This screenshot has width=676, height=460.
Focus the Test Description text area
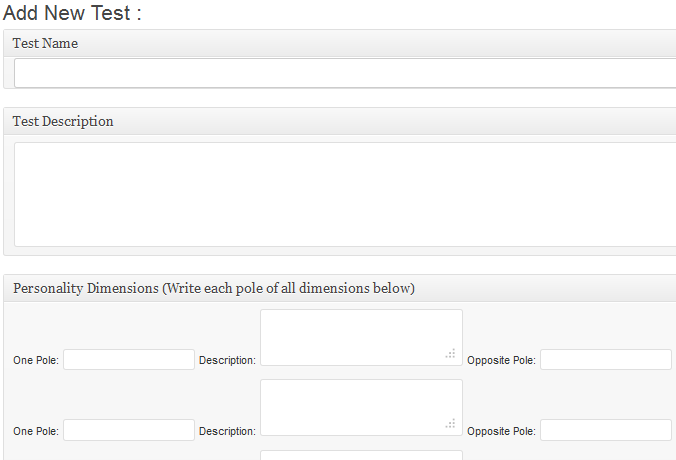pos(345,194)
